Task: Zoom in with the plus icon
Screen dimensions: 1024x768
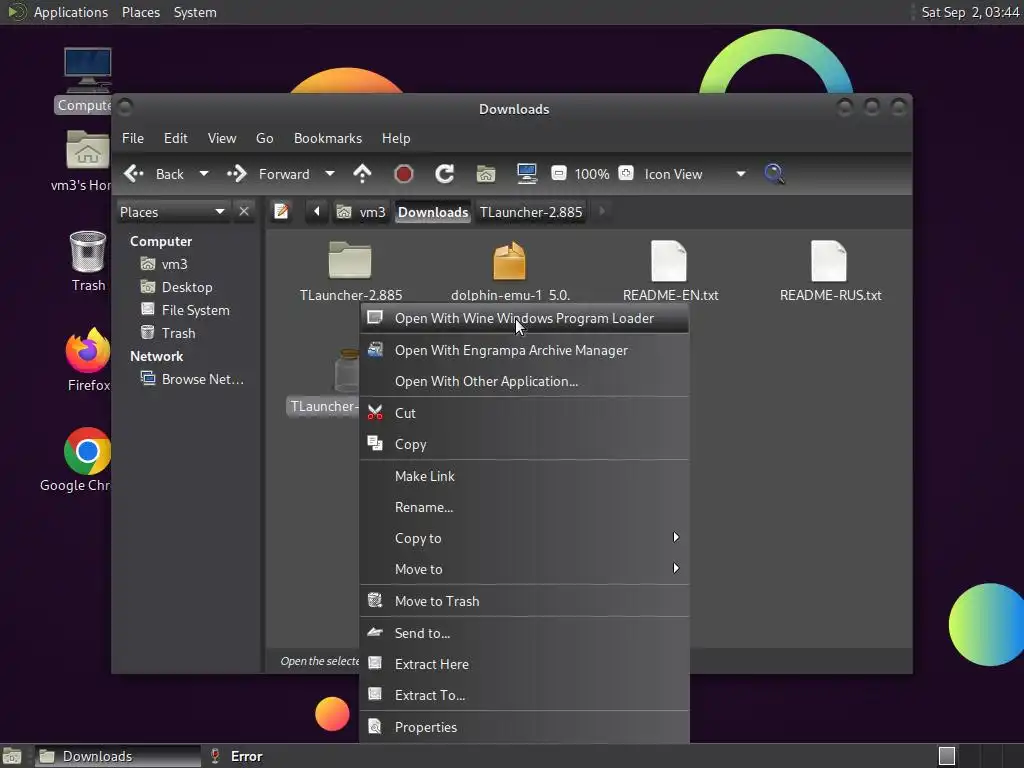Action: pyautogui.click(x=626, y=174)
